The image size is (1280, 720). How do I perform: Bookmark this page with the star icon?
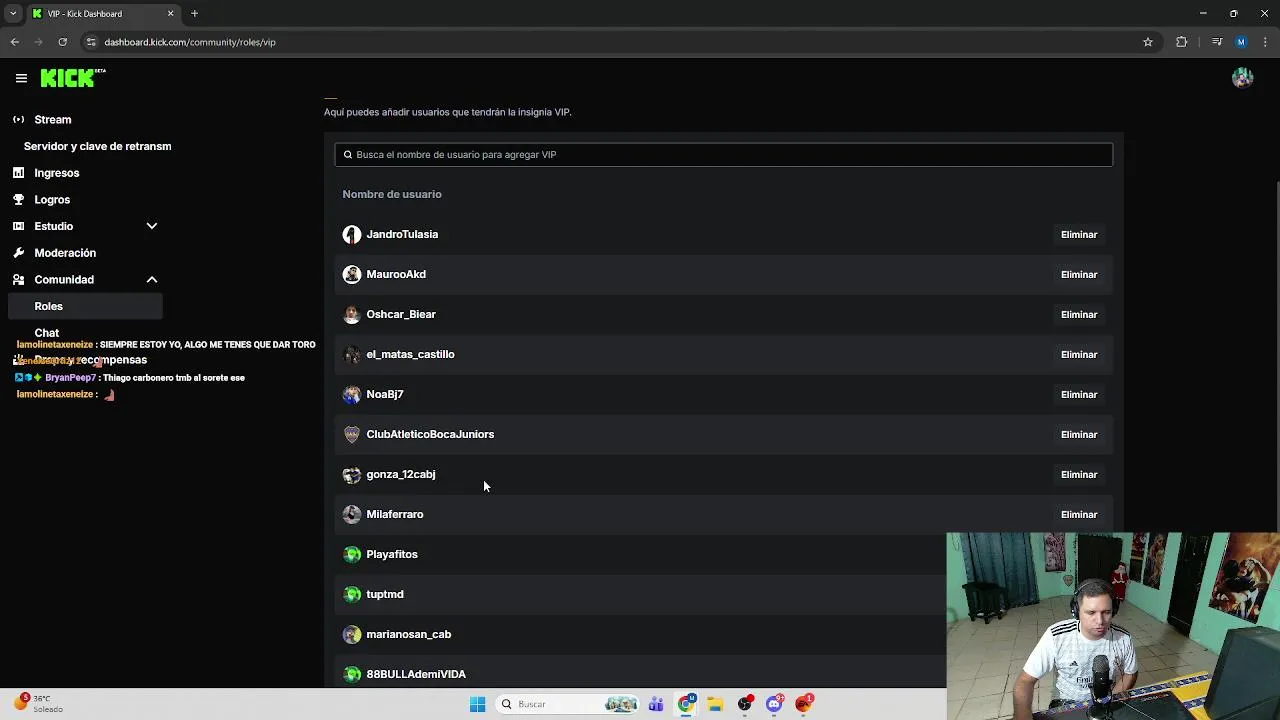point(1148,42)
